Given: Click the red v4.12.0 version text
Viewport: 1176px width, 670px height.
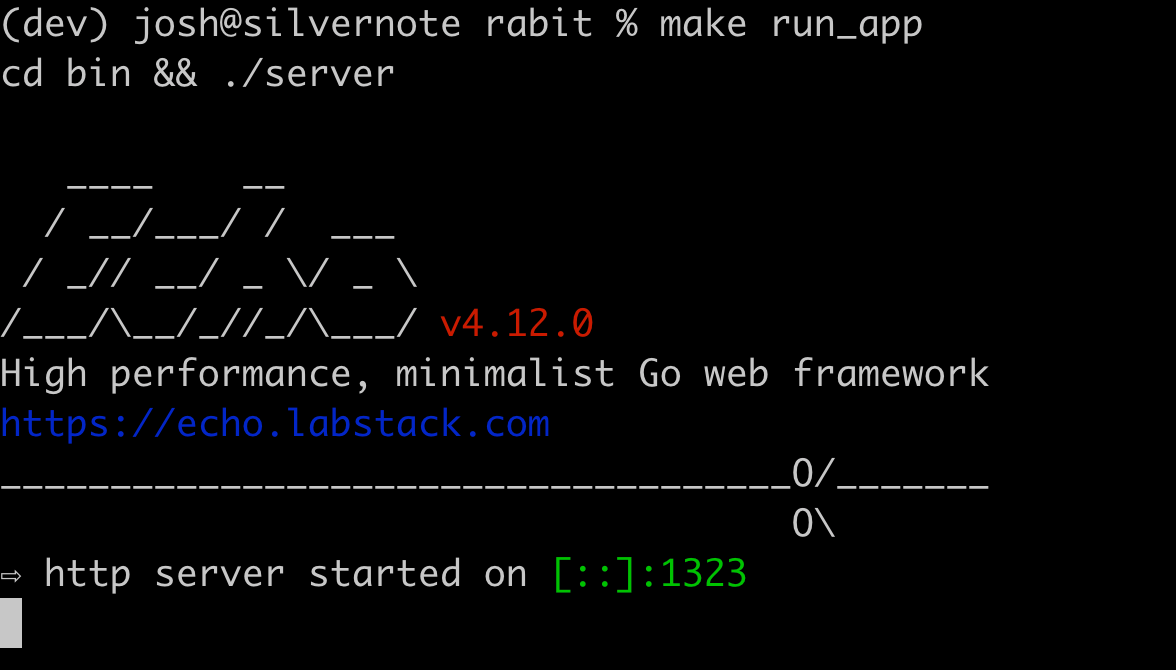Looking at the screenshot, I should coord(517,324).
